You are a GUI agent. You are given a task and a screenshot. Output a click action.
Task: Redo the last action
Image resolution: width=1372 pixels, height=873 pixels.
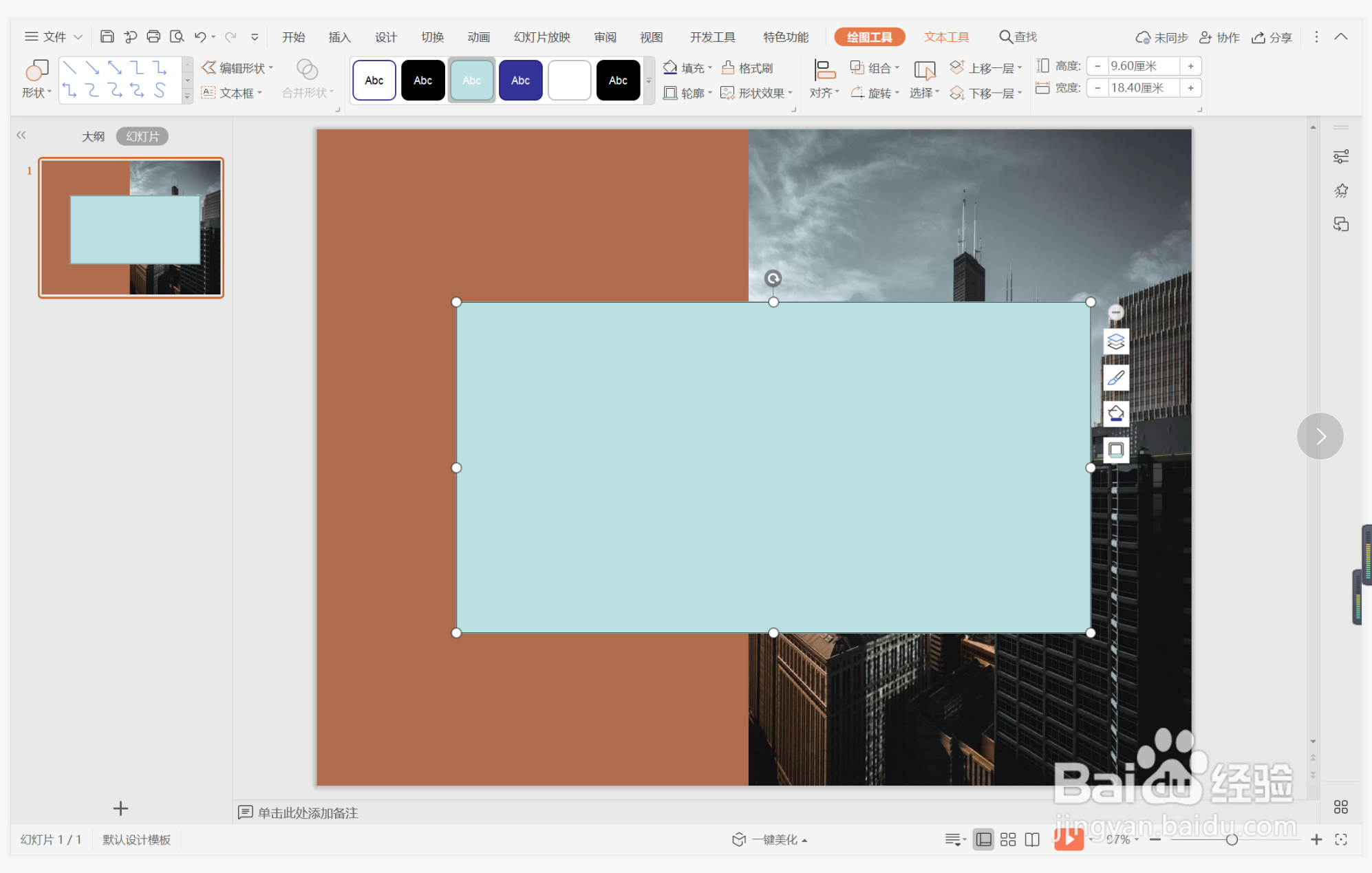point(231,36)
